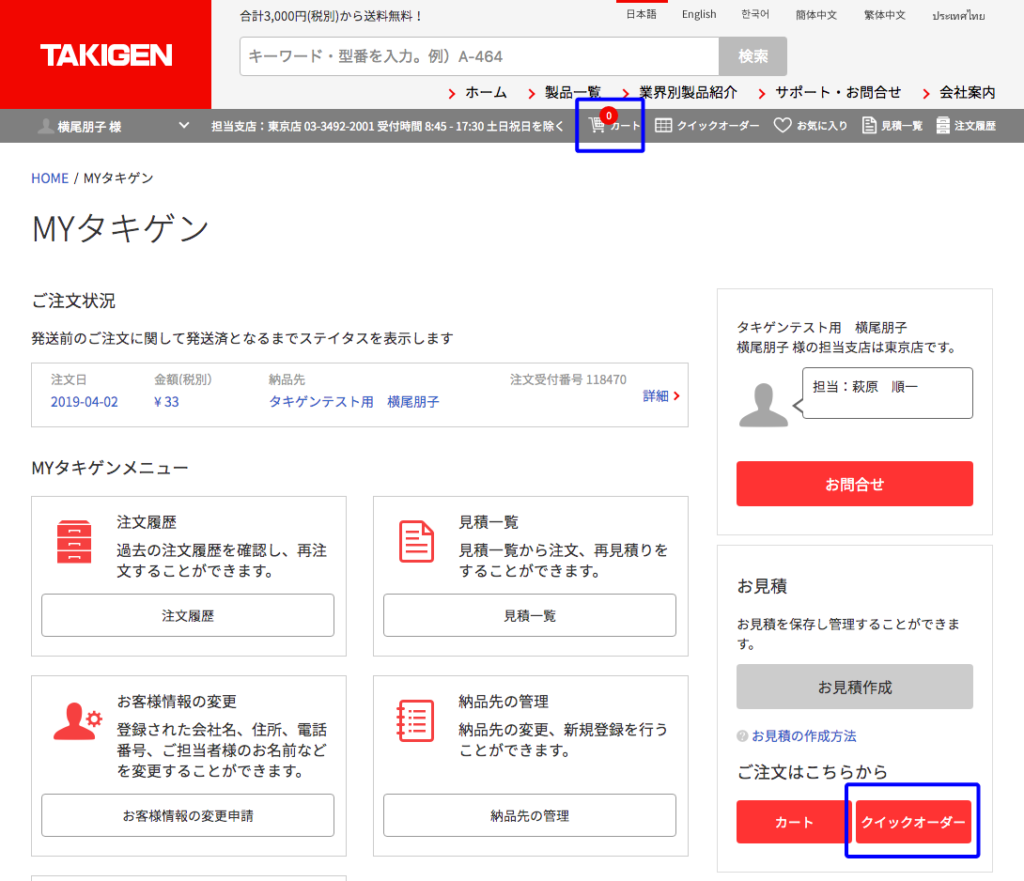The height and width of the screenshot is (881, 1024).
Task: Click the red document icon for 見積一覧 card
Action: (416, 541)
